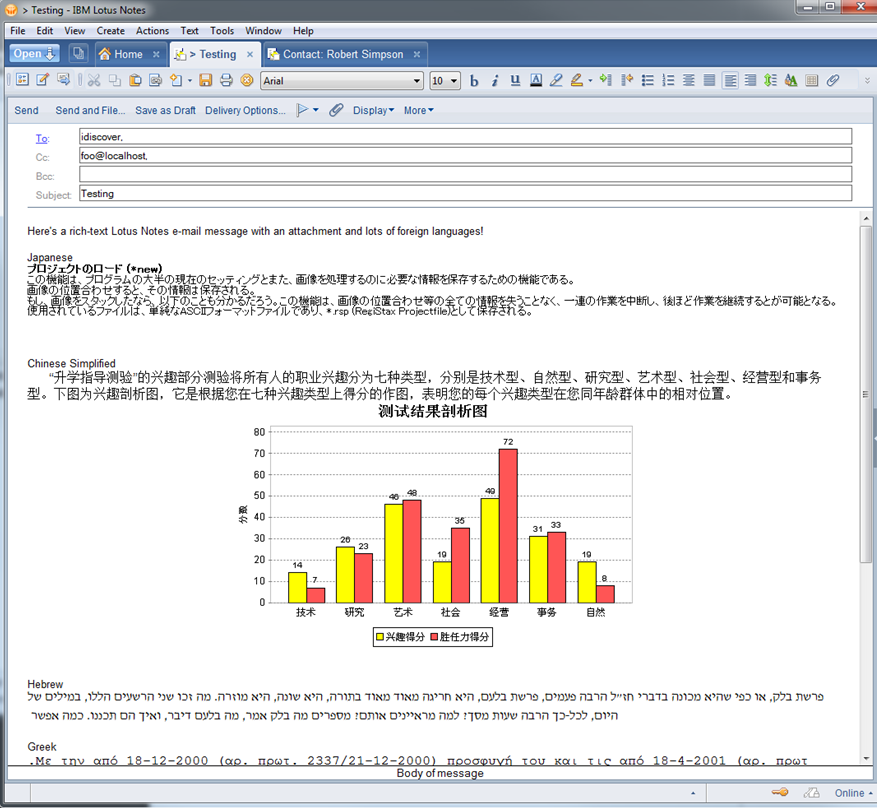Click the orange Stop icon in toolbar
This screenshot has width=877, height=808.
click(247, 81)
